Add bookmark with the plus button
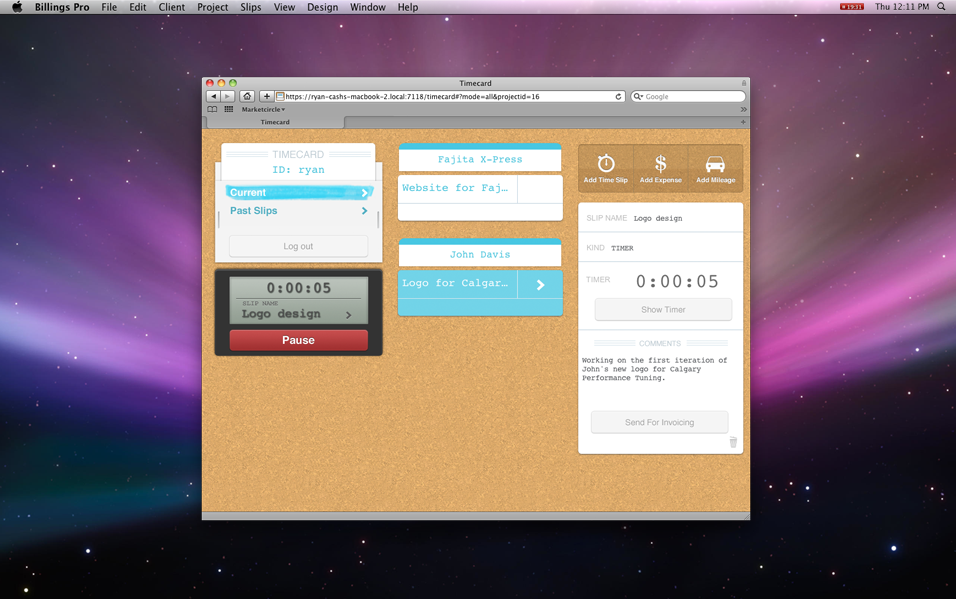Image resolution: width=956 pixels, height=599 pixels. 266,96
